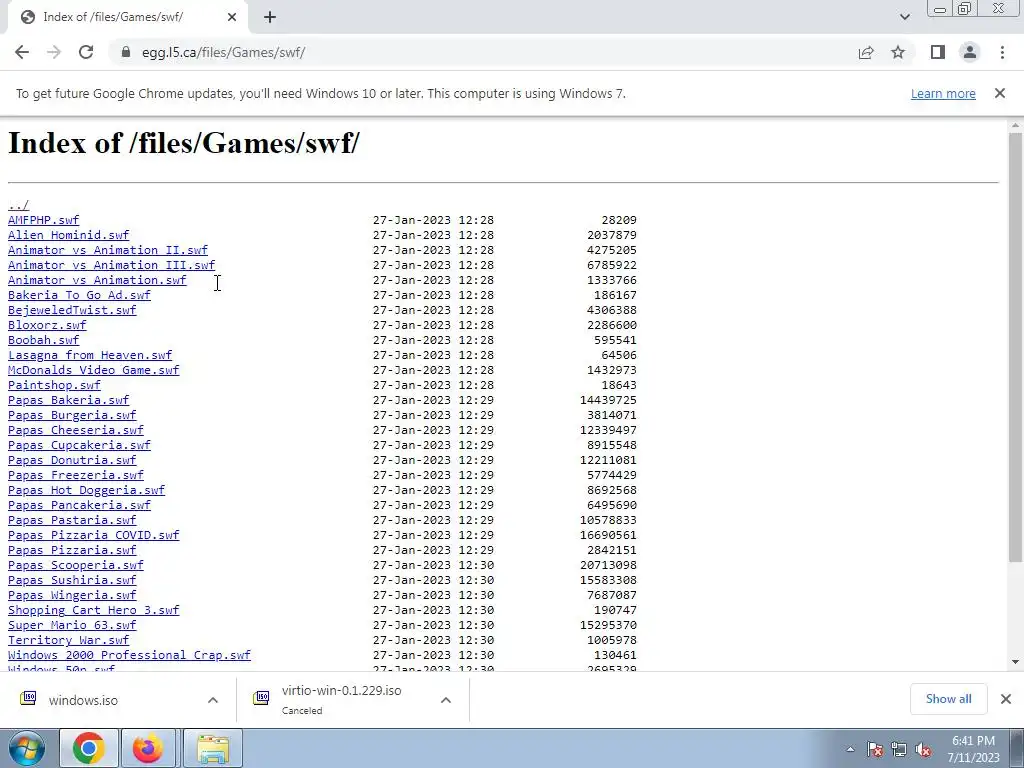Open Super Mario 63.swf link

click(x=72, y=626)
